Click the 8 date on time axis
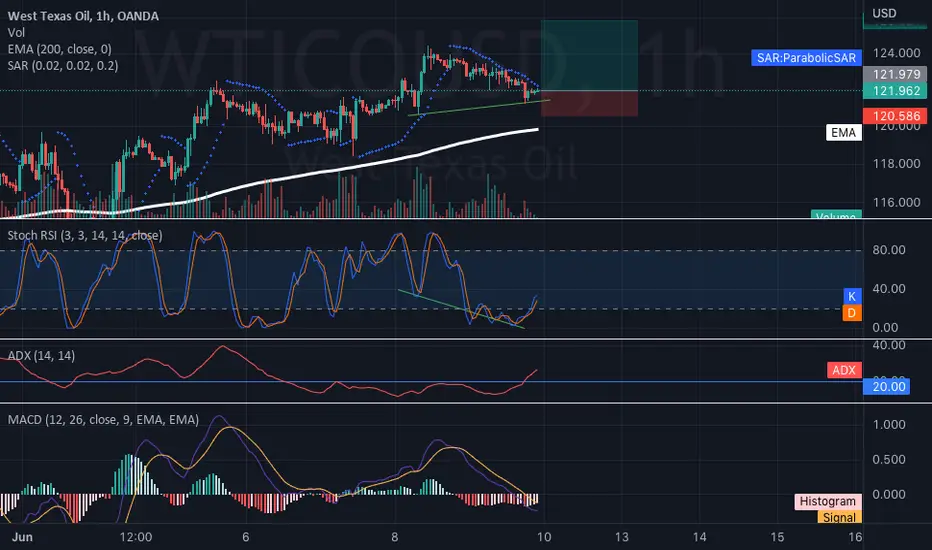The height and width of the screenshot is (550, 932). point(395,537)
